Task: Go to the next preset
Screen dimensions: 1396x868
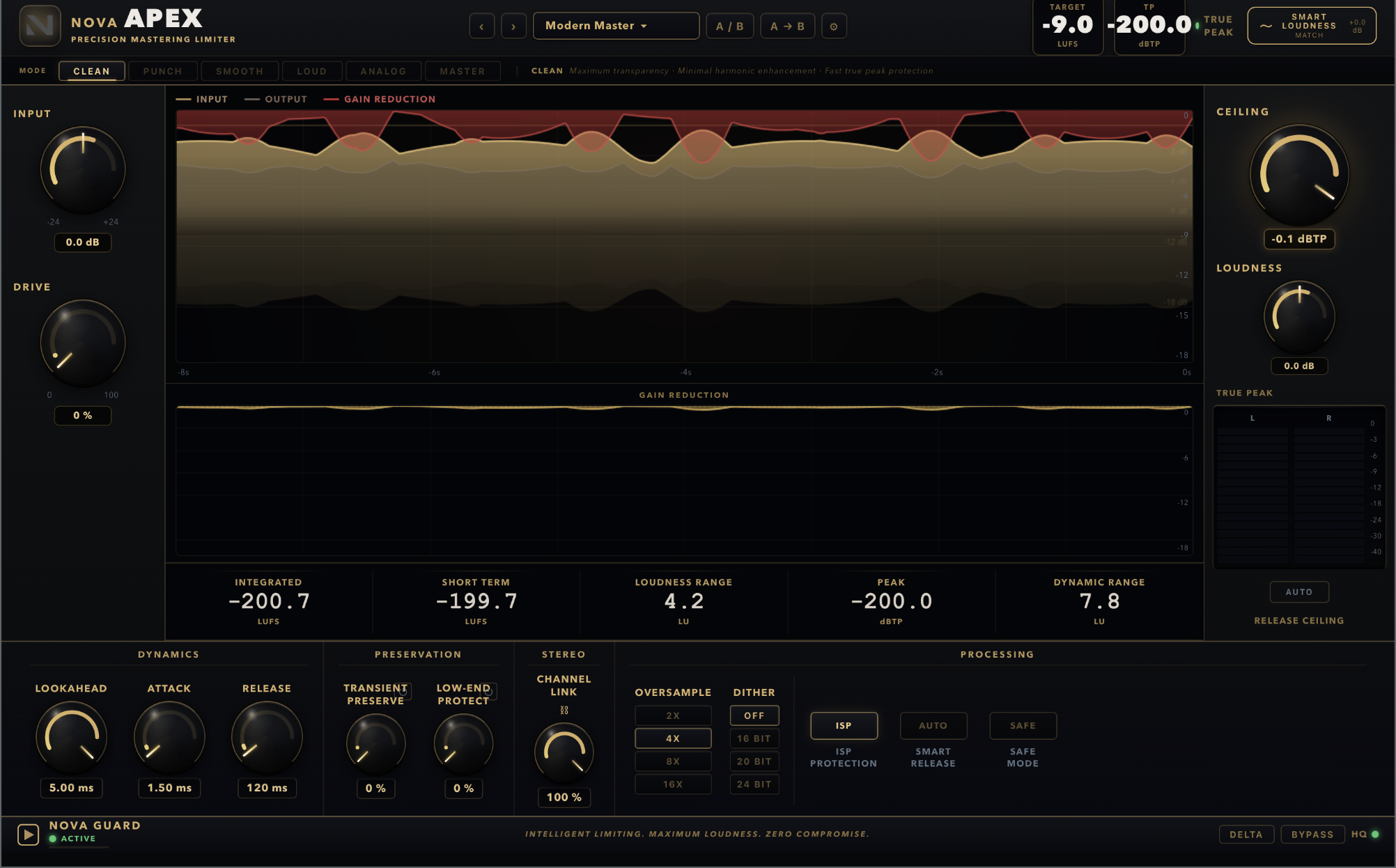Action: pyautogui.click(x=513, y=26)
